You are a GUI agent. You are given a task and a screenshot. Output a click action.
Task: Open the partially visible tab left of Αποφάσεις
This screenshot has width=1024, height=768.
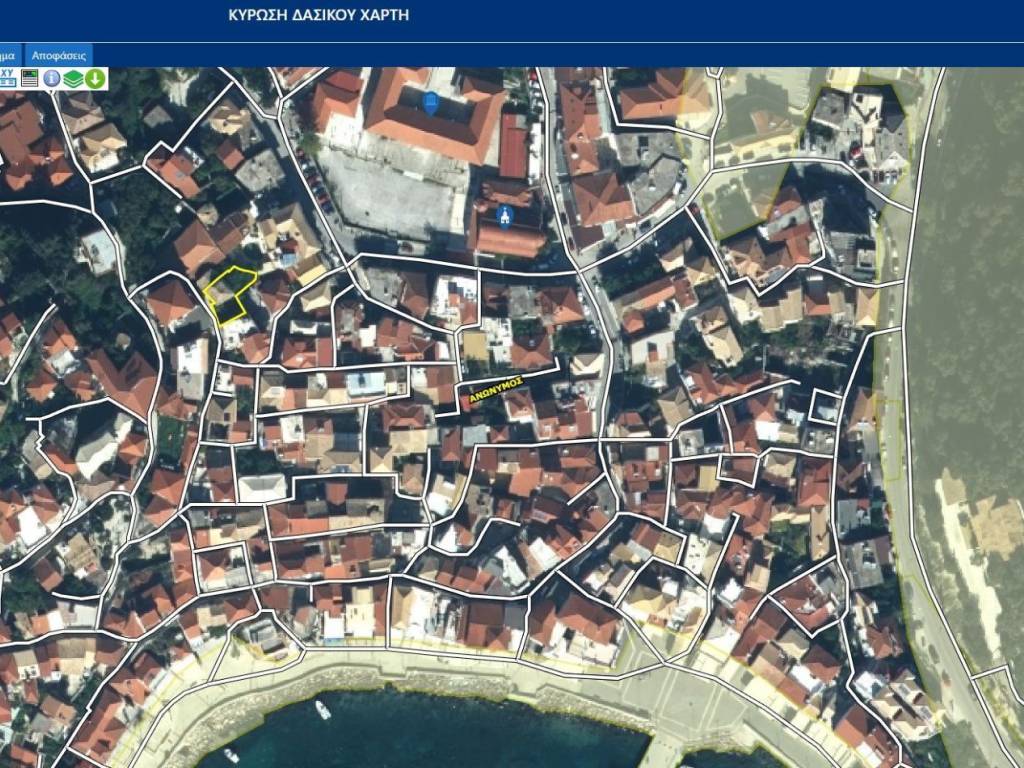coord(8,55)
